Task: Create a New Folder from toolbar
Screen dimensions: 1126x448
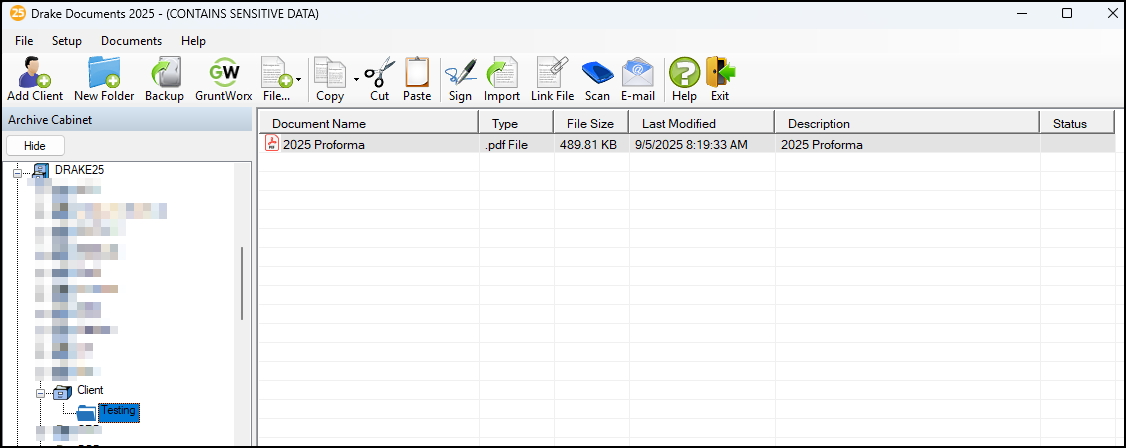Action: coord(103,79)
